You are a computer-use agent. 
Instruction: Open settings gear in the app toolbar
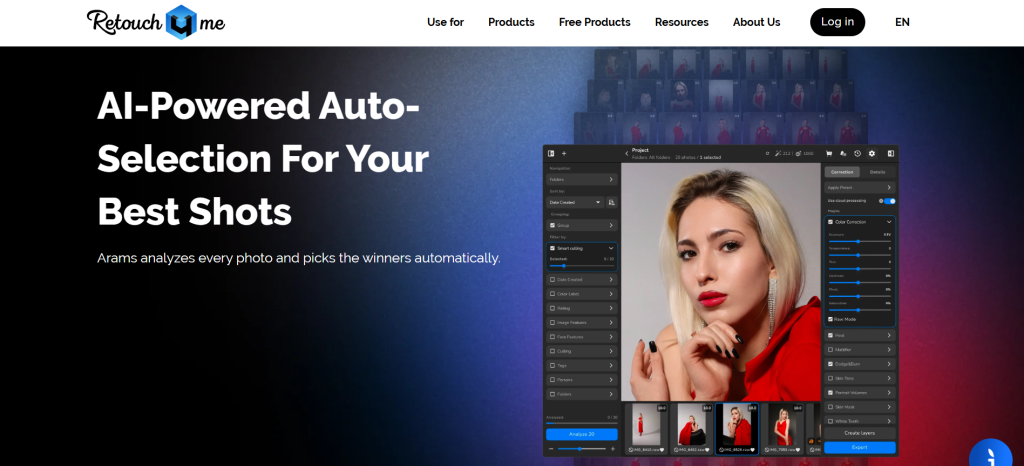coord(872,153)
